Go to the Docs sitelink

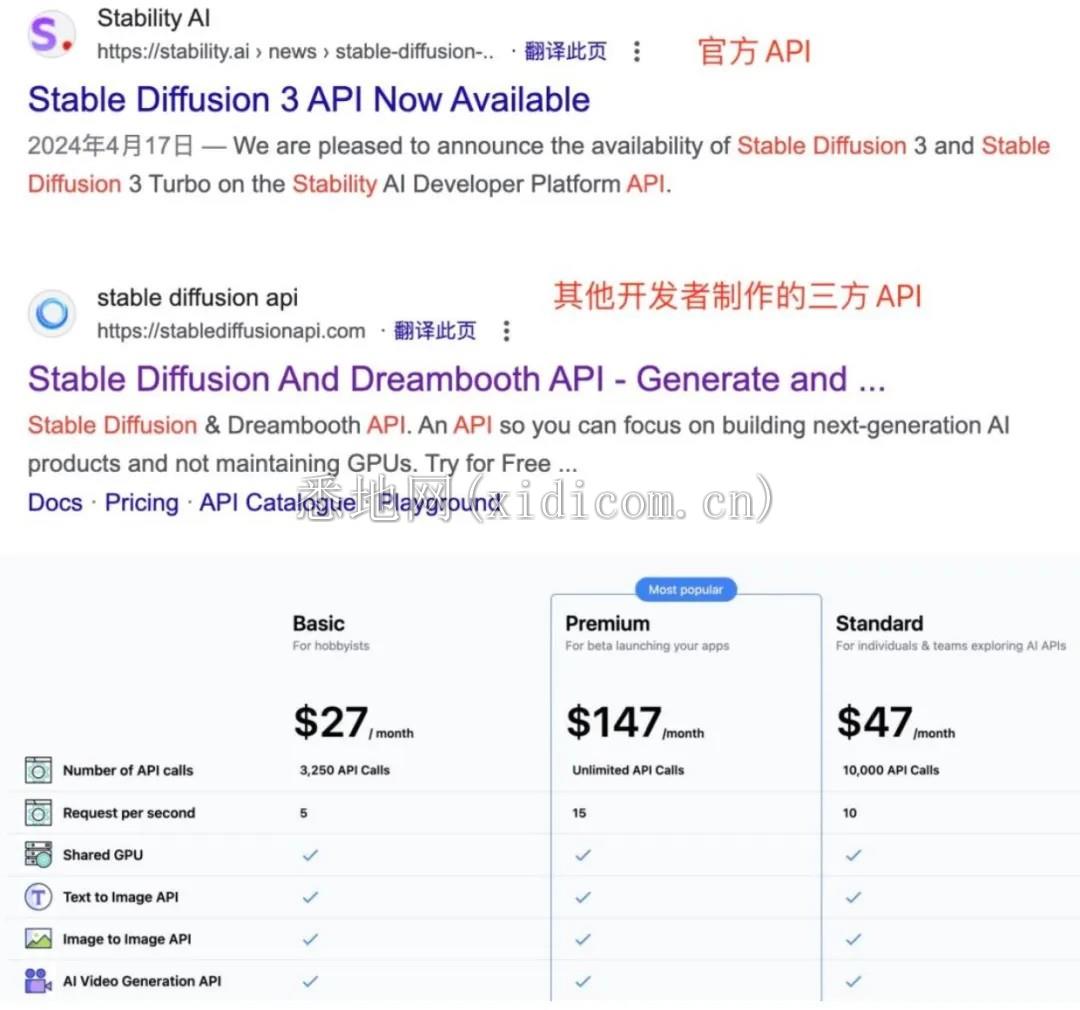coord(55,503)
